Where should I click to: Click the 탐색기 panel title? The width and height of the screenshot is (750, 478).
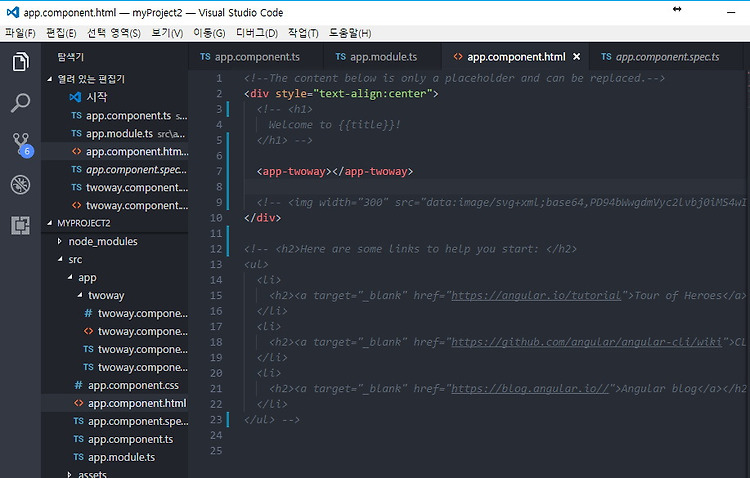70,56
